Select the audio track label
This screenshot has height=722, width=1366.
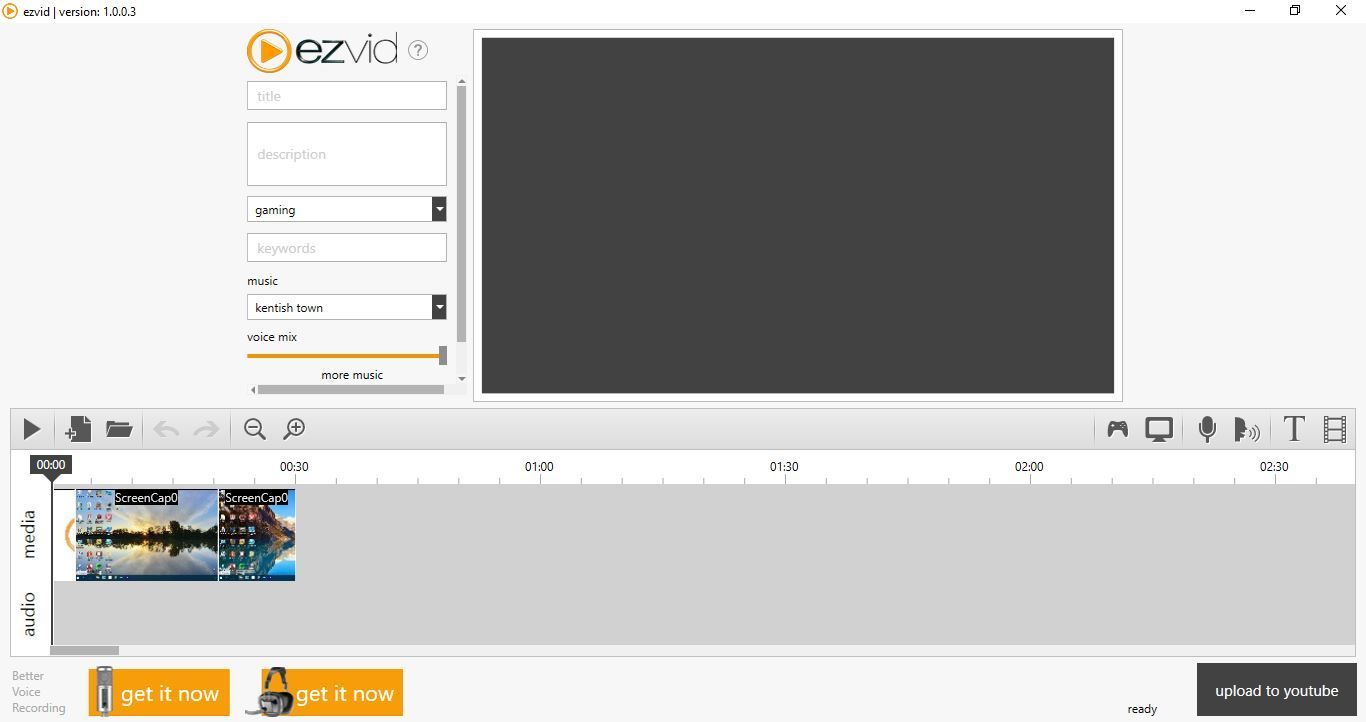click(x=29, y=612)
